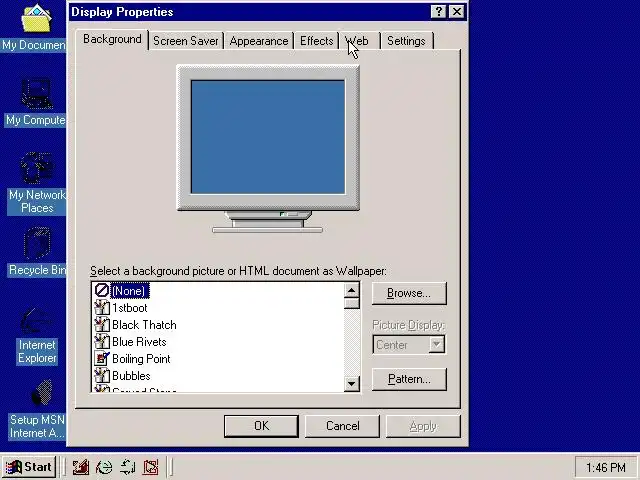Click the wallpaper list scroll down arrow
The image size is (640, 480).
tap(351, 383)
